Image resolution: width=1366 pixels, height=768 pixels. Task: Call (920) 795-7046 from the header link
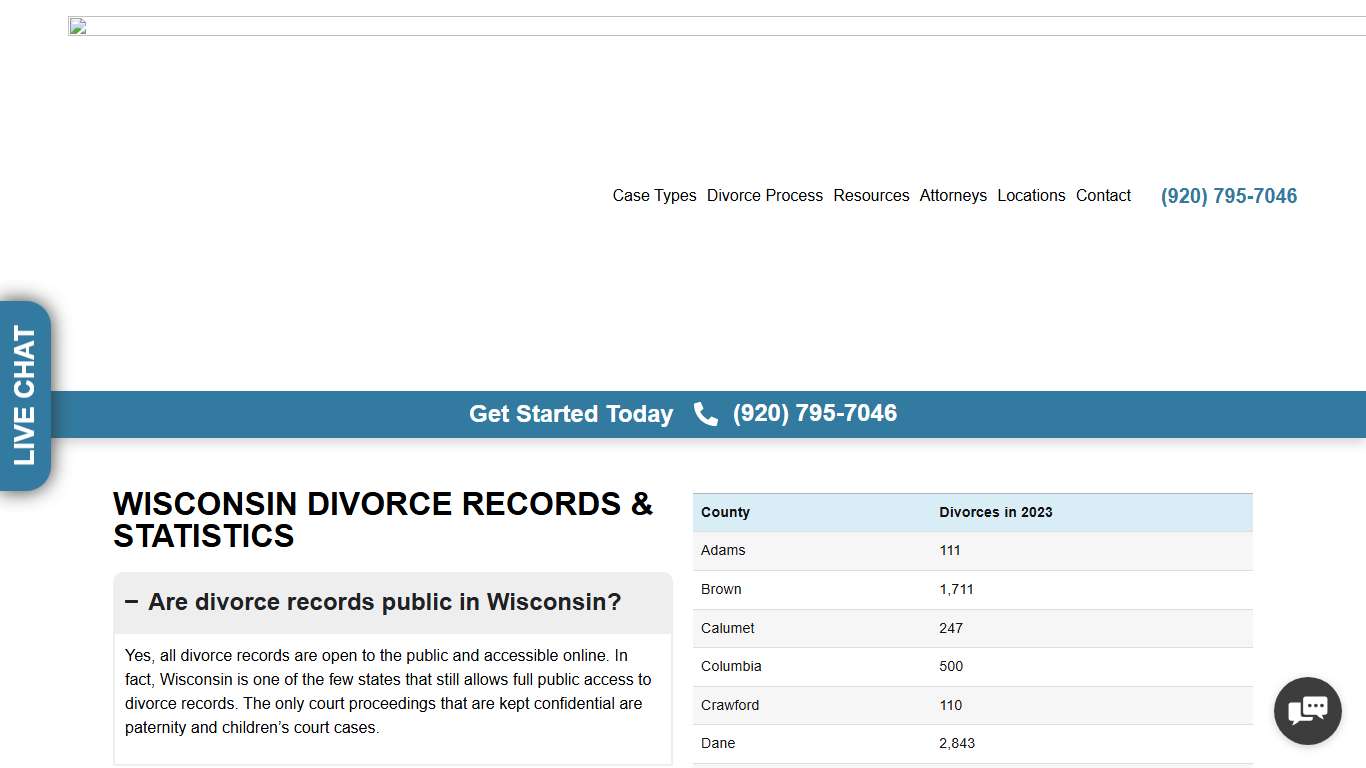click(x=1228, y=195)
